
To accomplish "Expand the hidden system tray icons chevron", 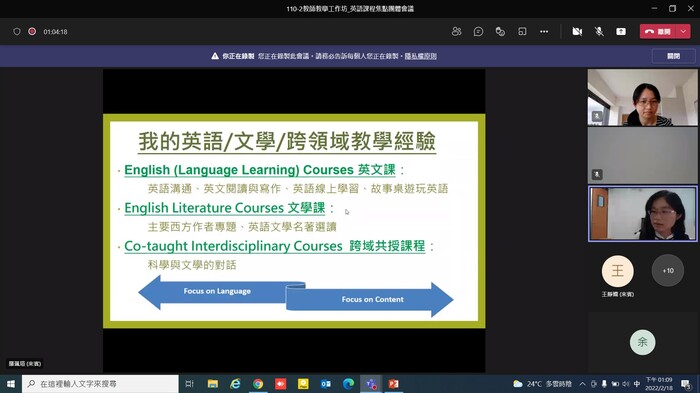I will click(583, 384).
